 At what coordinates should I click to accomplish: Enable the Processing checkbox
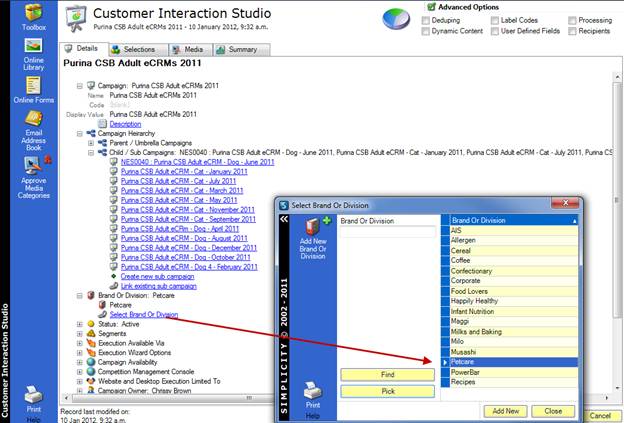[572, 20]
